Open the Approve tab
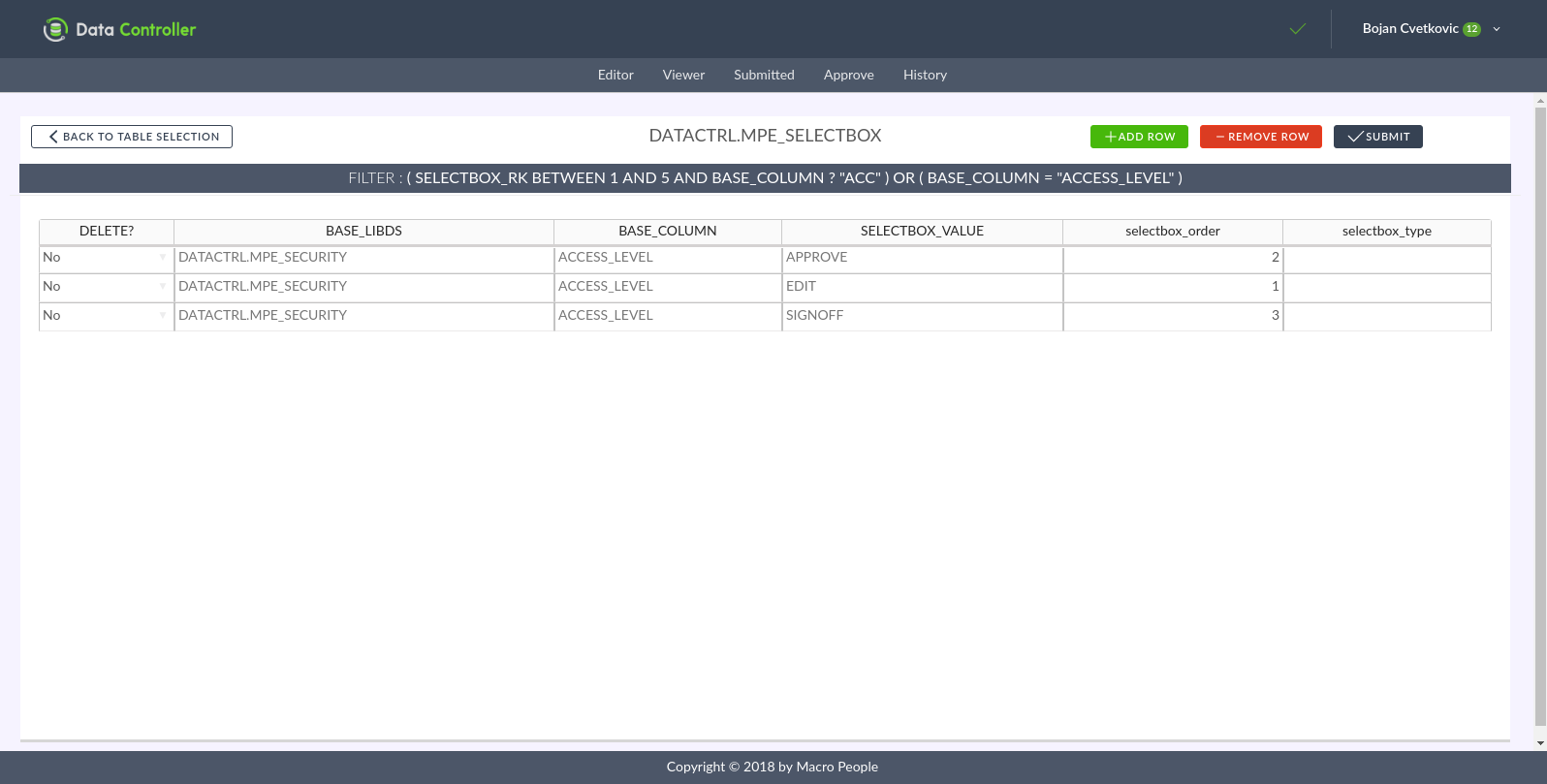Screen dimensions: 1547x784 [848, 75]
